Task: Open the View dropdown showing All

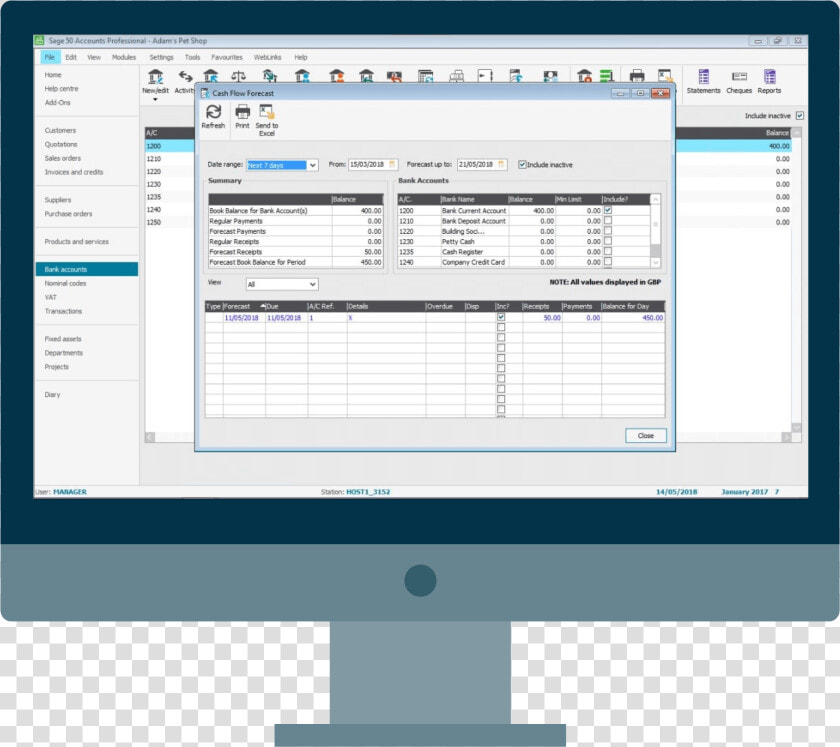Action: (312, 284)
